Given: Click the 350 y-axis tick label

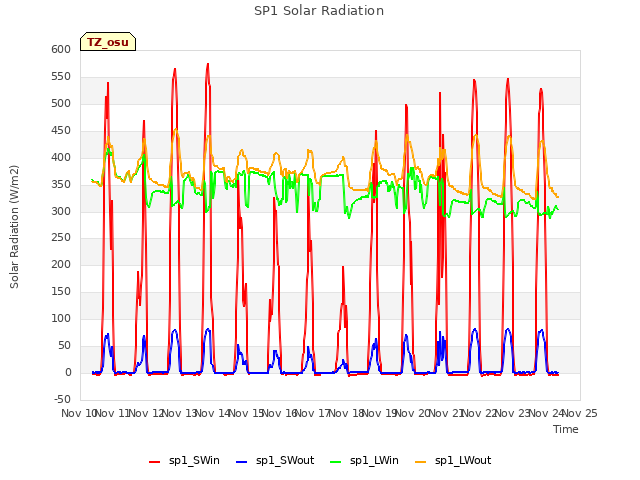Looking at the screenshot, I should point(61,184).
